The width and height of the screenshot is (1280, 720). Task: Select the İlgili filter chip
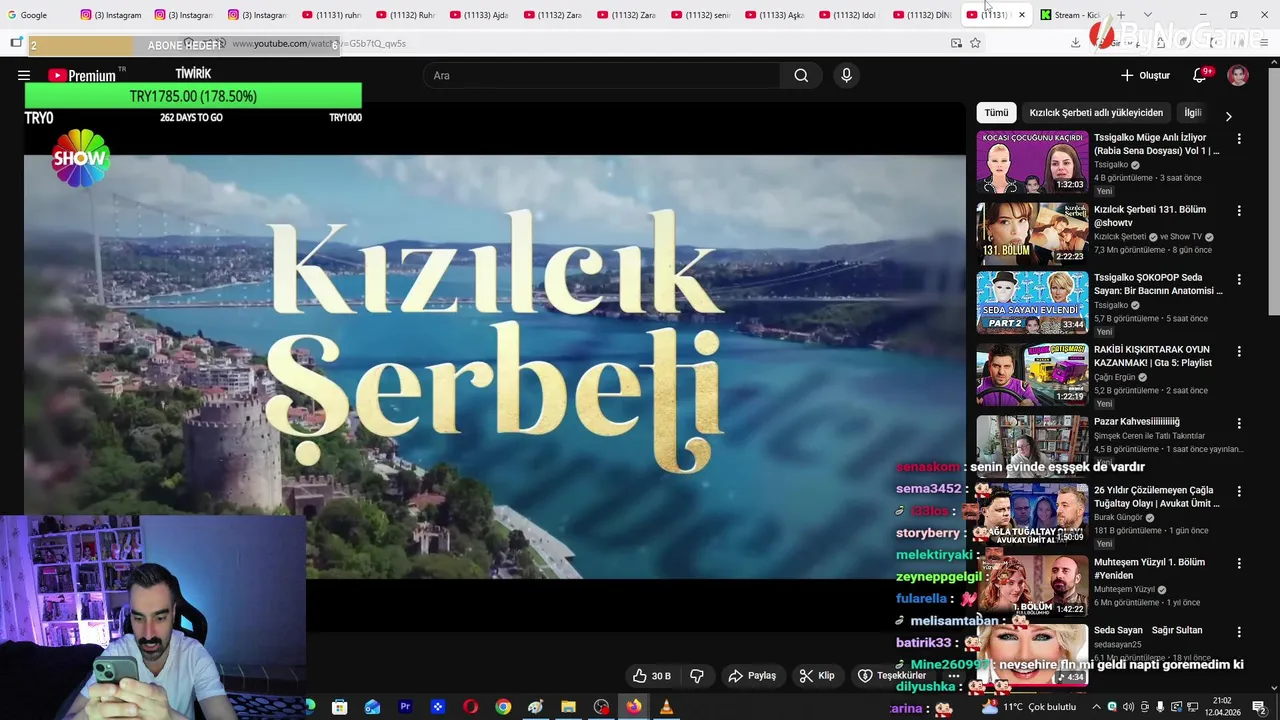pos(1192,113)
